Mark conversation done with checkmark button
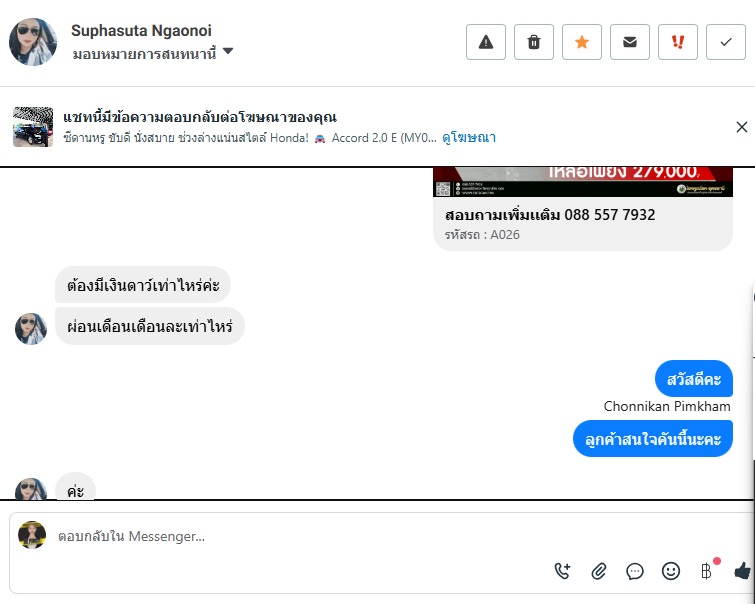This screenshot has width=755, height=604. 726,42
